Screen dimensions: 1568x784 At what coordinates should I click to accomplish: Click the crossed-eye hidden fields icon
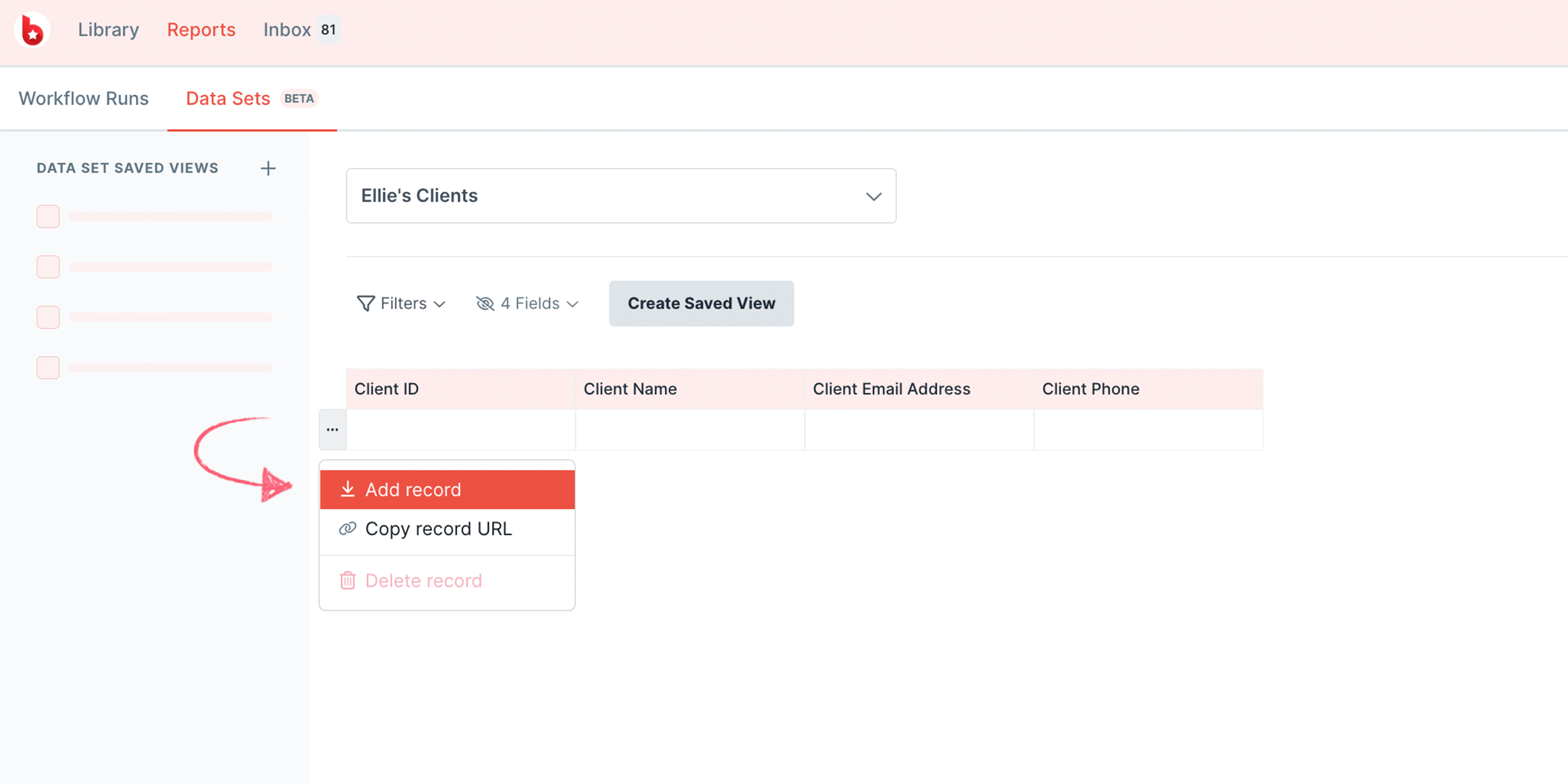pos(485,303)
